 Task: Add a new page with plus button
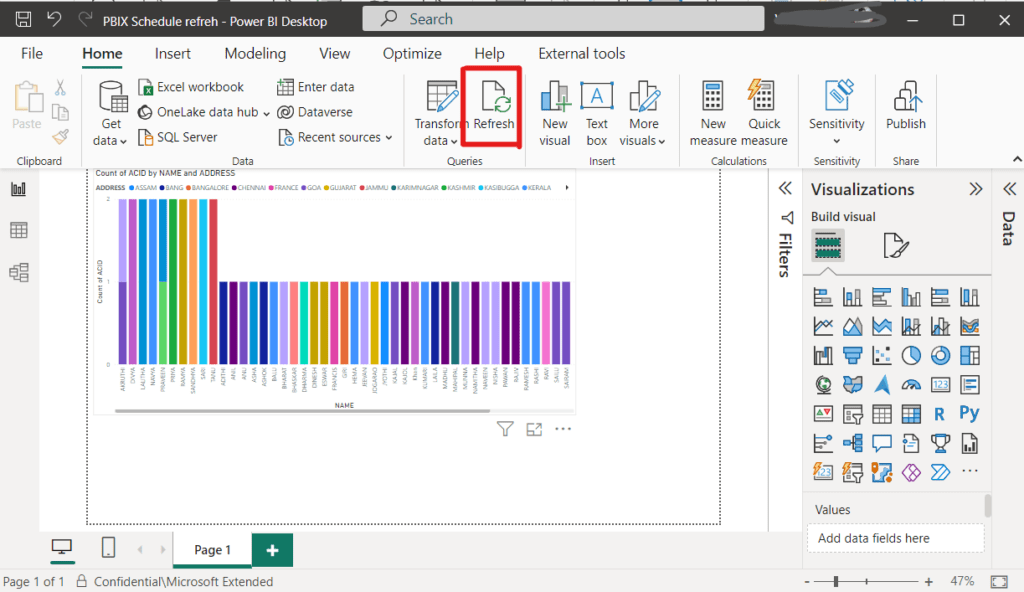[x=272, y=550]
